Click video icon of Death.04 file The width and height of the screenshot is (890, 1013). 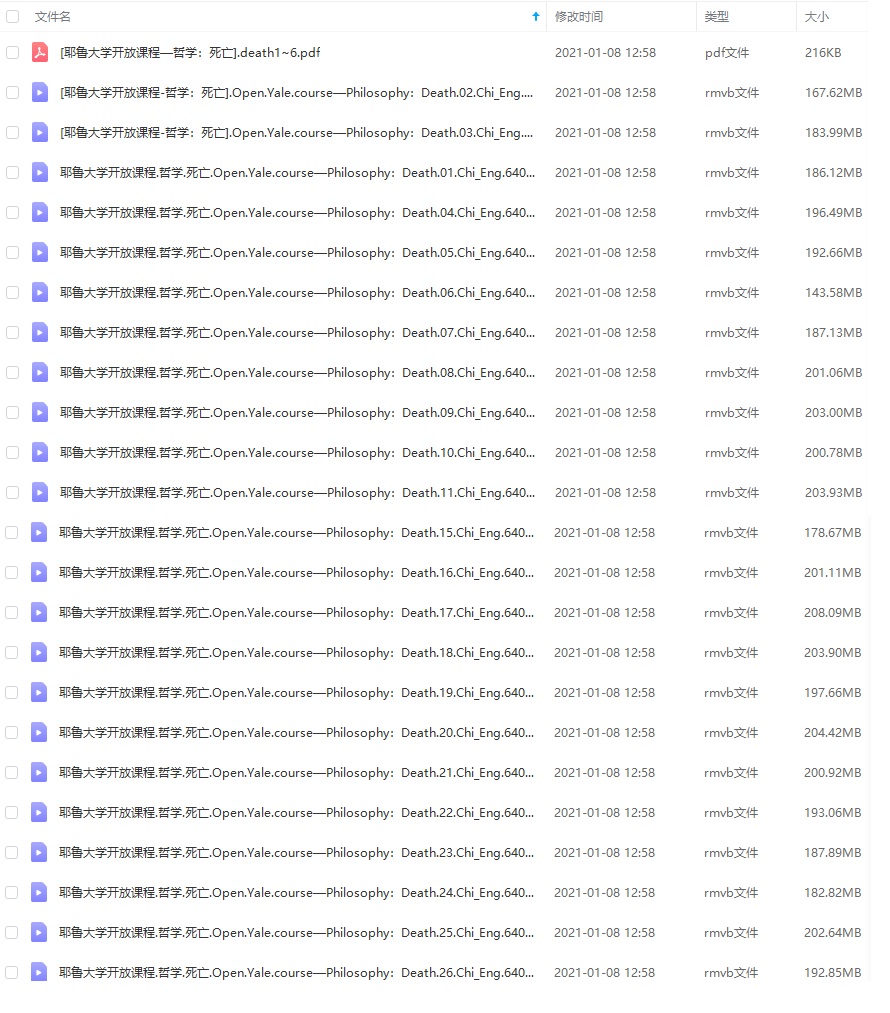pos(40,213)
